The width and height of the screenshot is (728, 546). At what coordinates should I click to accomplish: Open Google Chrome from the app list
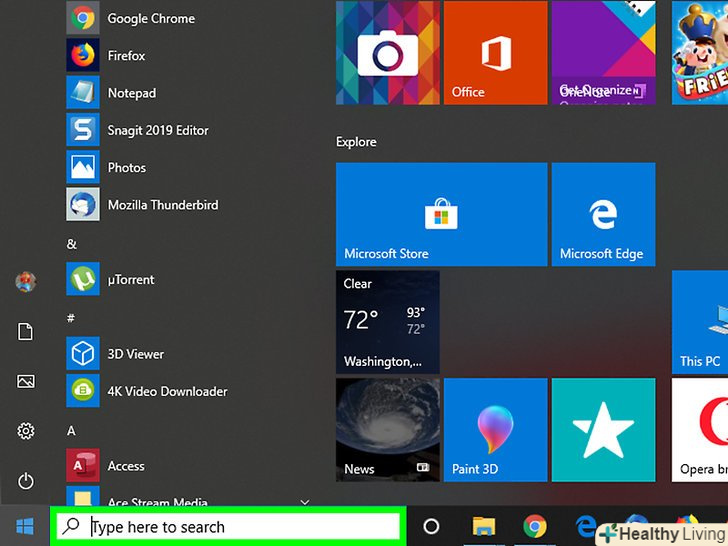point(150,18)
